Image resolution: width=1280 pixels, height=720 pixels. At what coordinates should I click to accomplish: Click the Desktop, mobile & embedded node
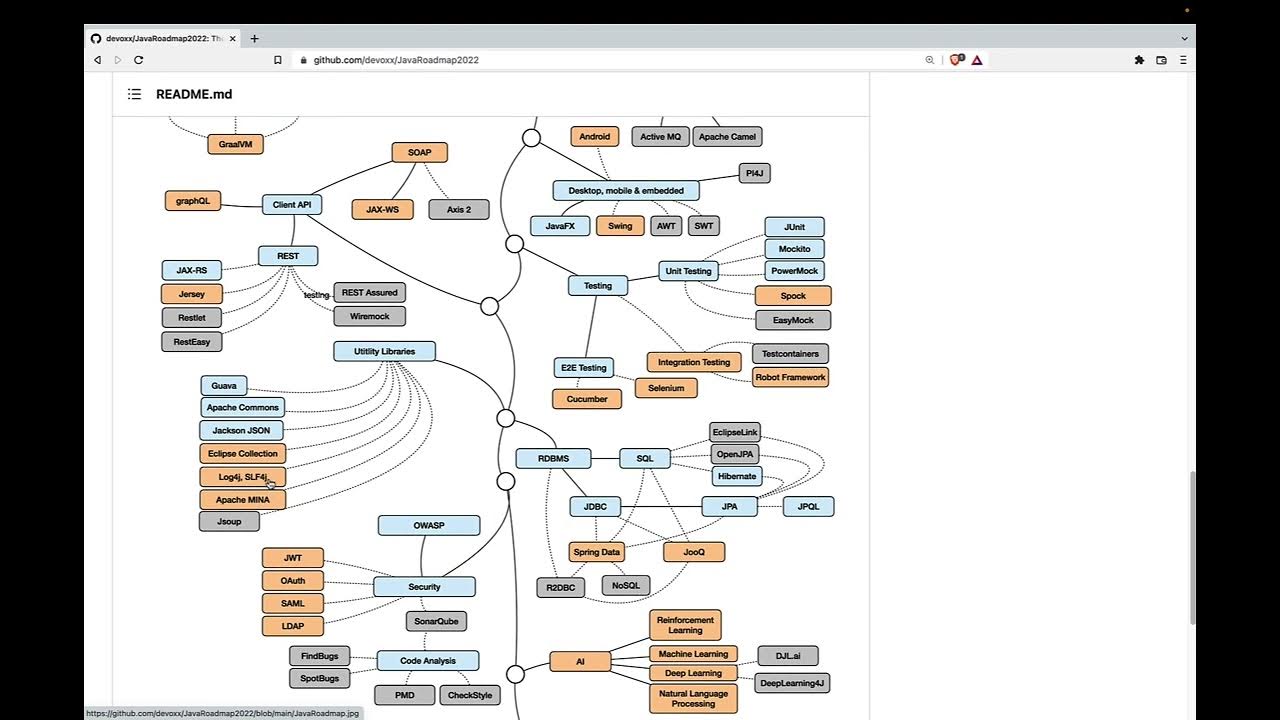tap(626, 190)
